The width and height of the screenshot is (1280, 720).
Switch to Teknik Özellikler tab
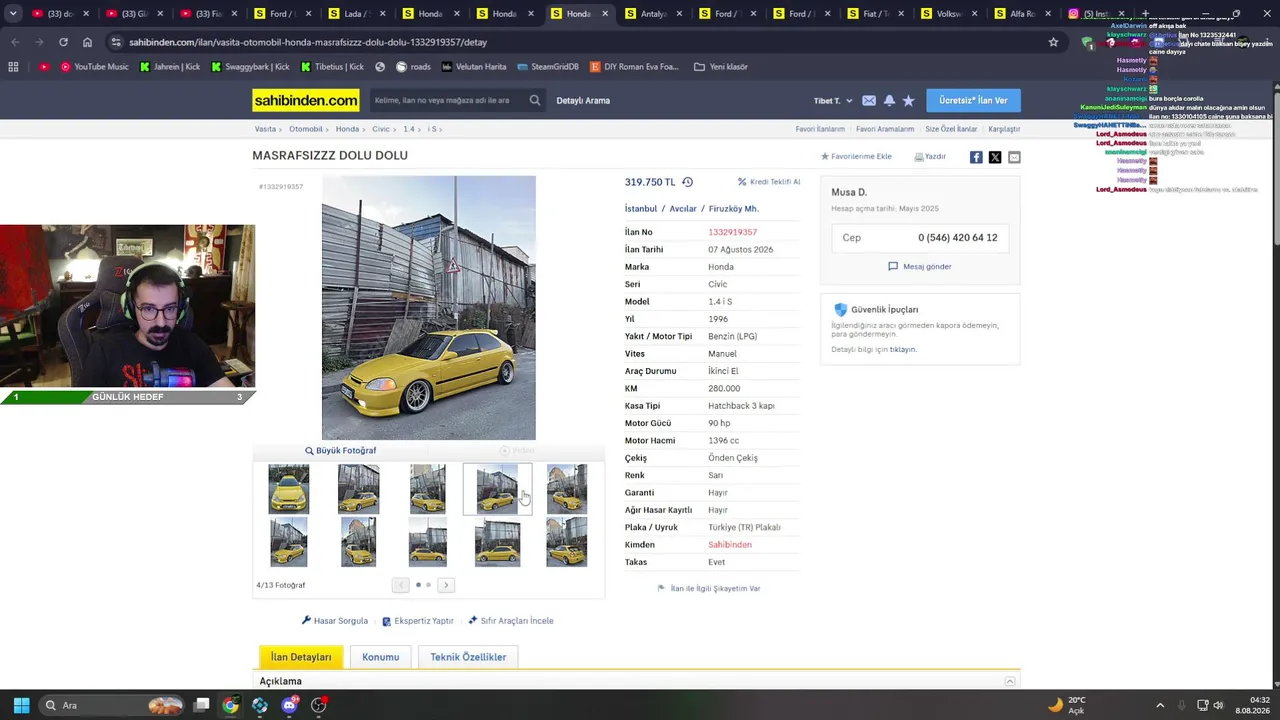(x=468, y=657)
